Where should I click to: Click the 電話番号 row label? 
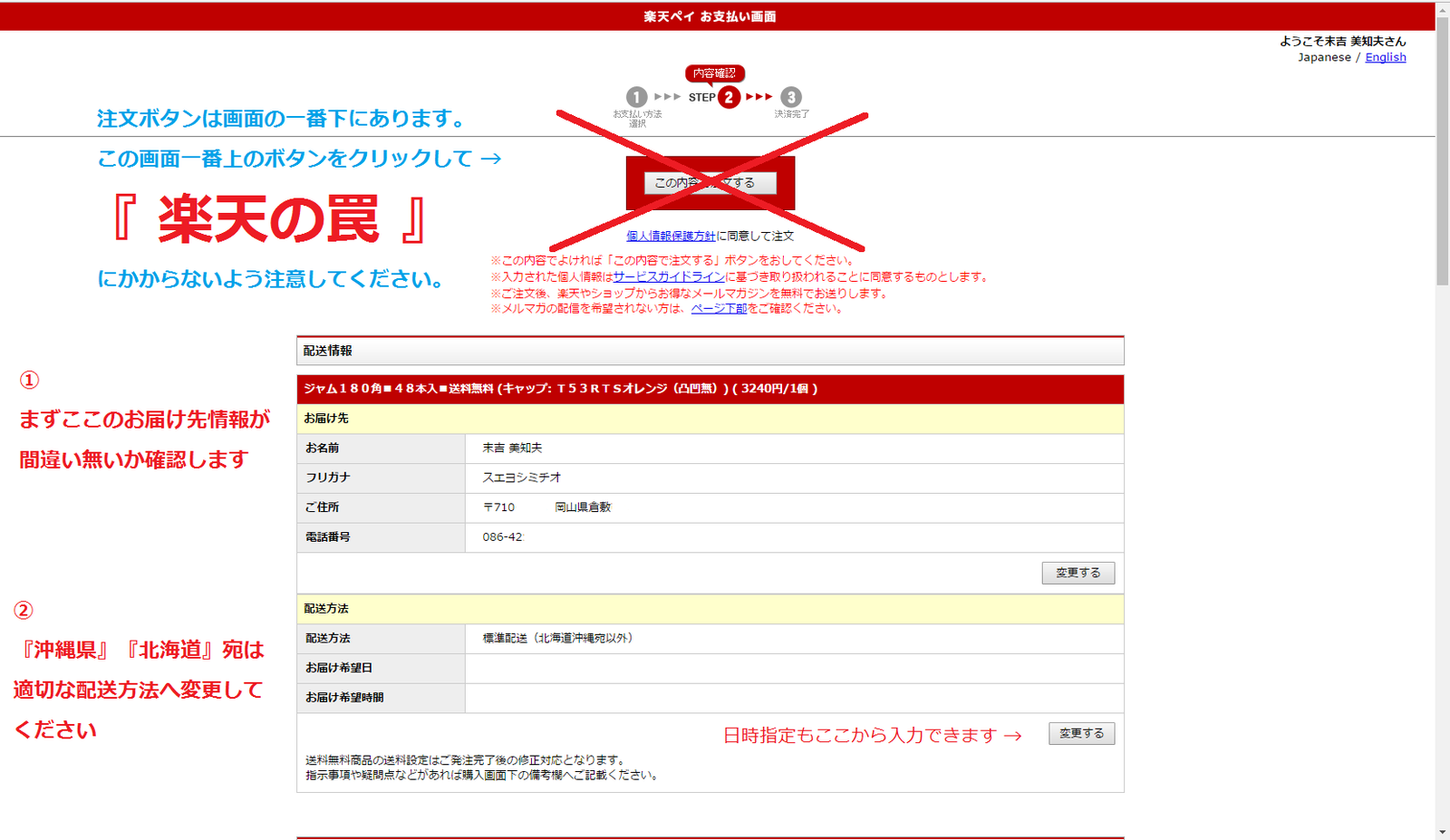click(x=328, y=537)
